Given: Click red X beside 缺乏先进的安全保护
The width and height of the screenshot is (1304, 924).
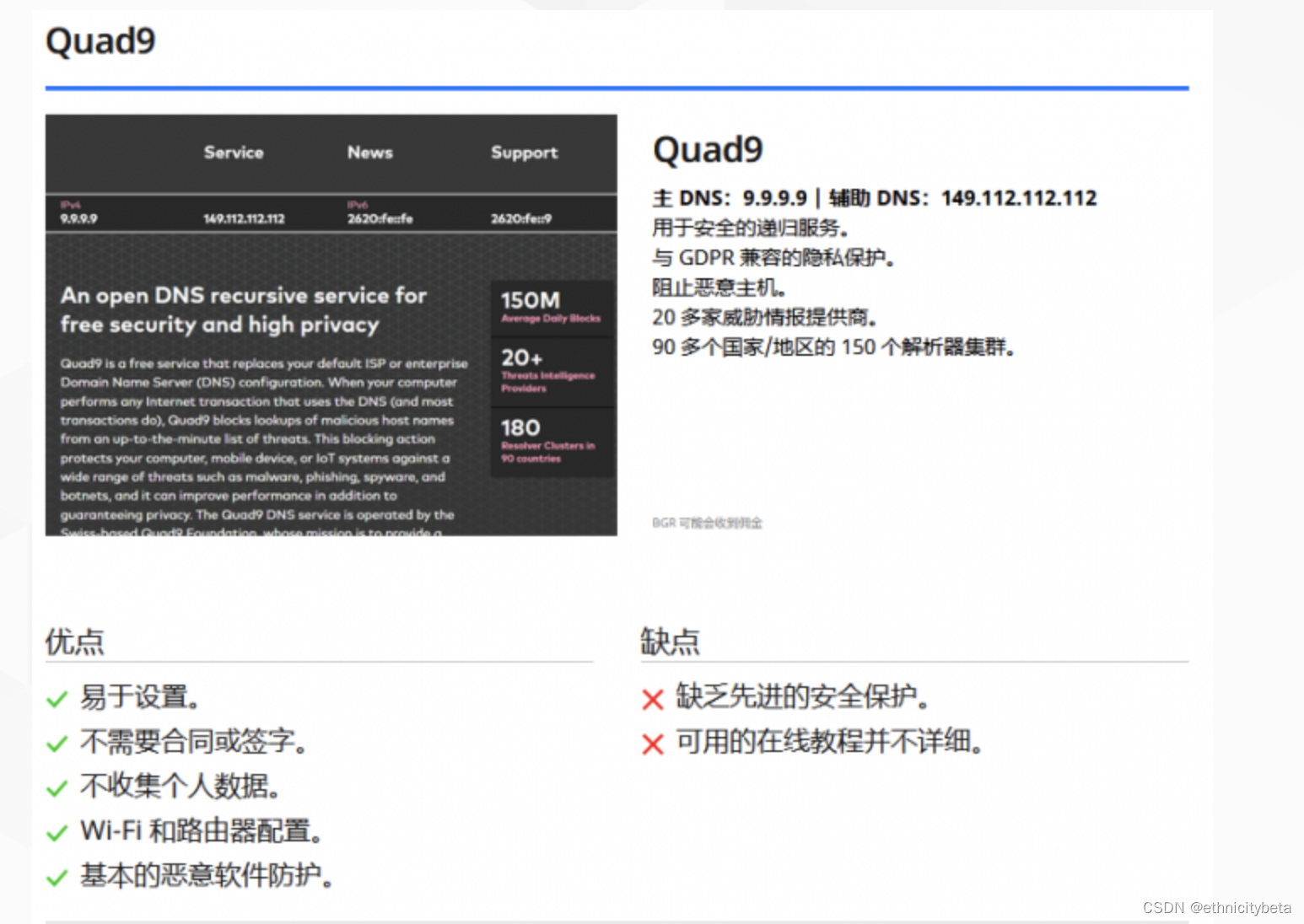Looking at the screenshot, I should click(x=653, y=699).
